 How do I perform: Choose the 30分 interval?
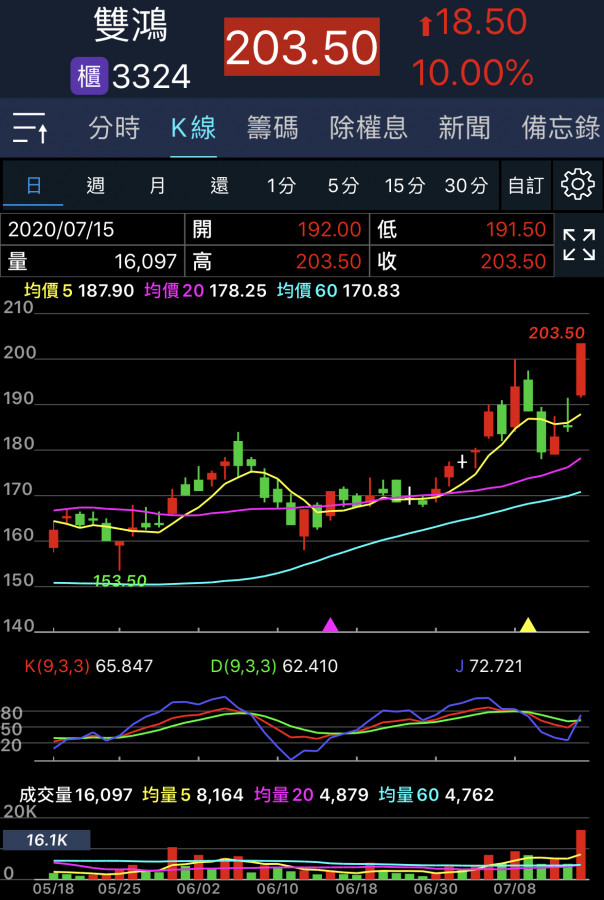pyautogui.click(x=466, y=185)
